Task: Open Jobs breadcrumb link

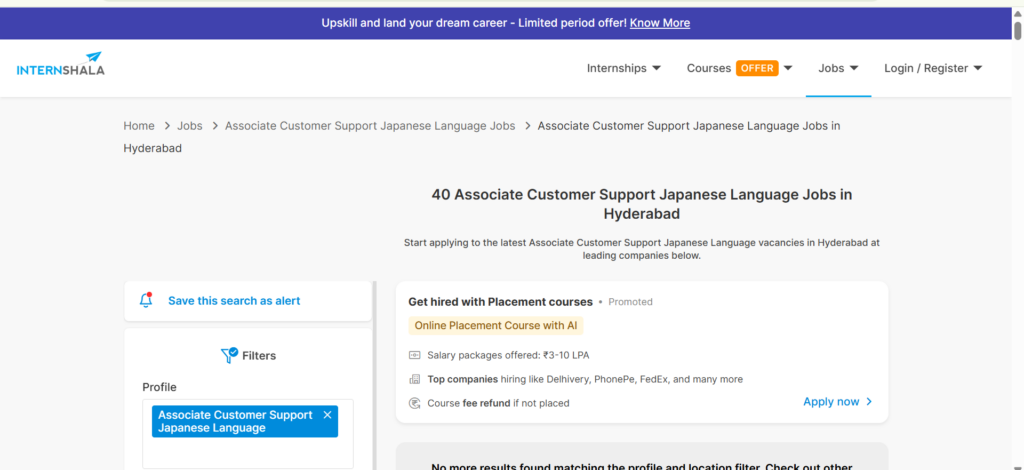Action: pyautogui.click(x=189, y=126)
